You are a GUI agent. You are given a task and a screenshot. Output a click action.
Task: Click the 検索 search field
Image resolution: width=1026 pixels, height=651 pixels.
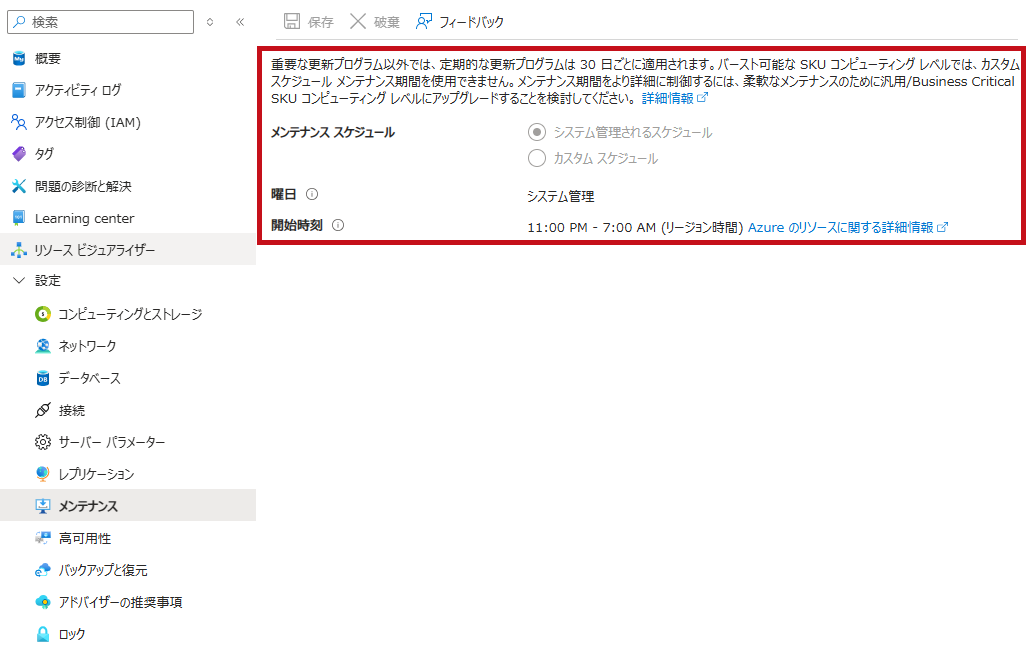[101, 22]
